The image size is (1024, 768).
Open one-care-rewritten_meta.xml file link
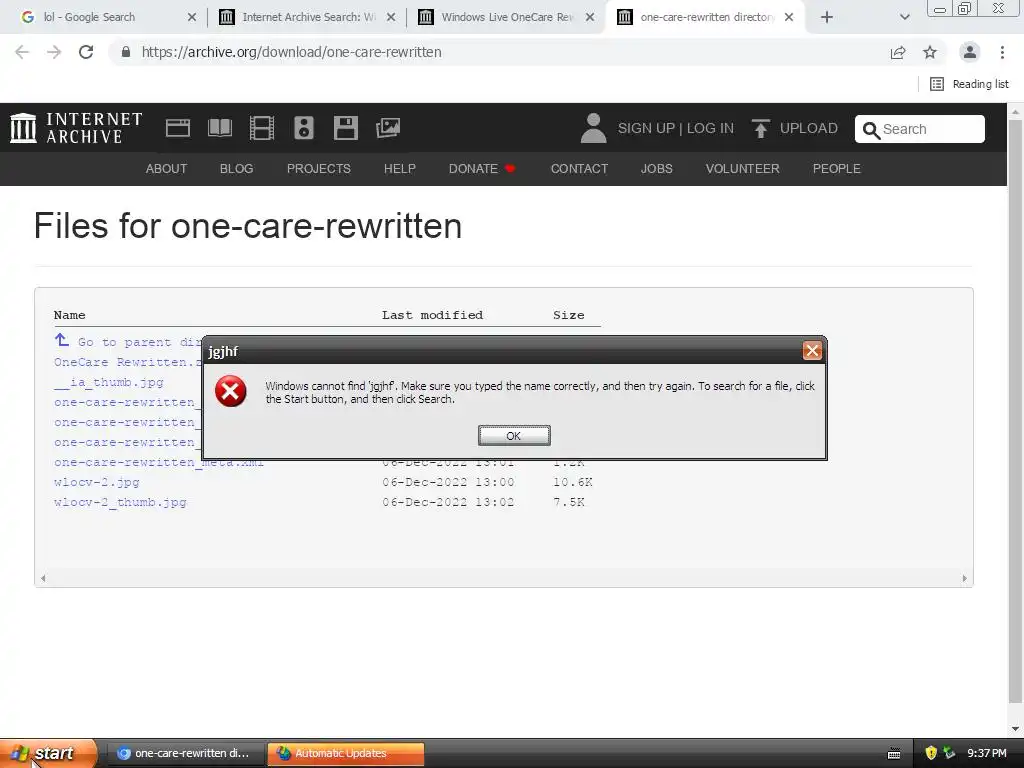tap(159, 462)
